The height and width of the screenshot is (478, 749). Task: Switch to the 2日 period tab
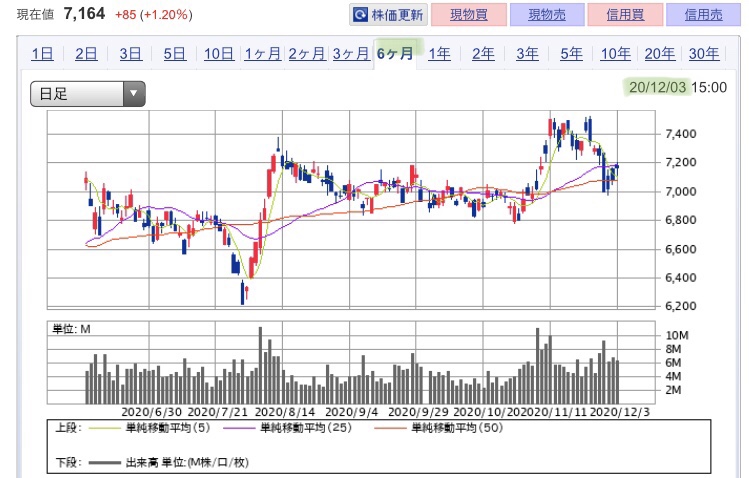click(86, 54)
